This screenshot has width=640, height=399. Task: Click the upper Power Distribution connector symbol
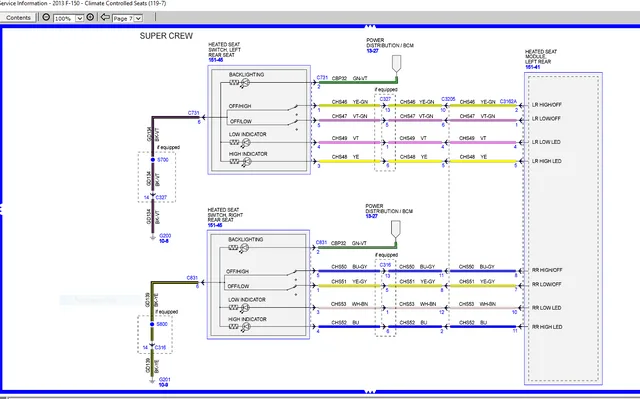[396, 65]
